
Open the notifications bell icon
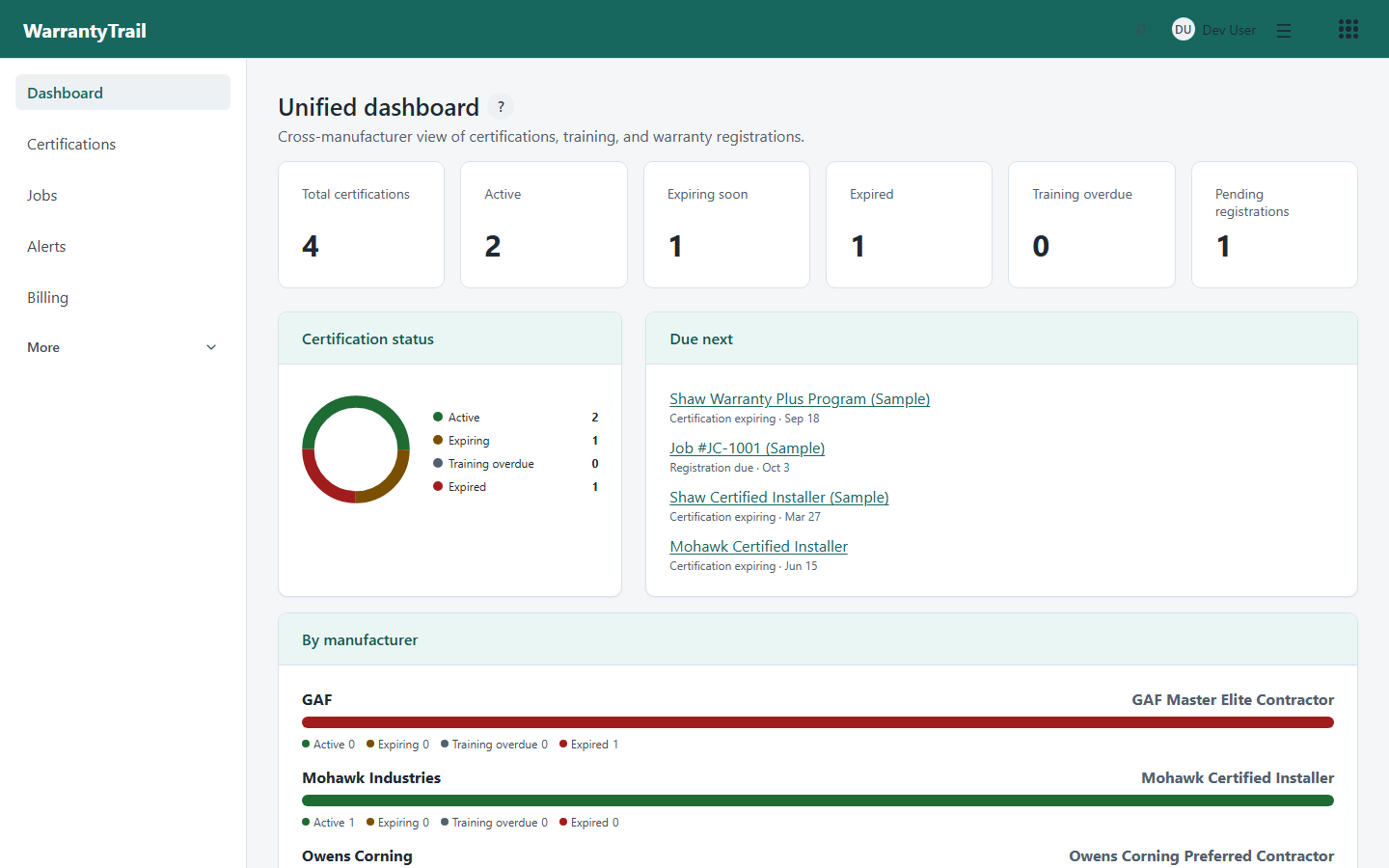tap(1141, 30)
